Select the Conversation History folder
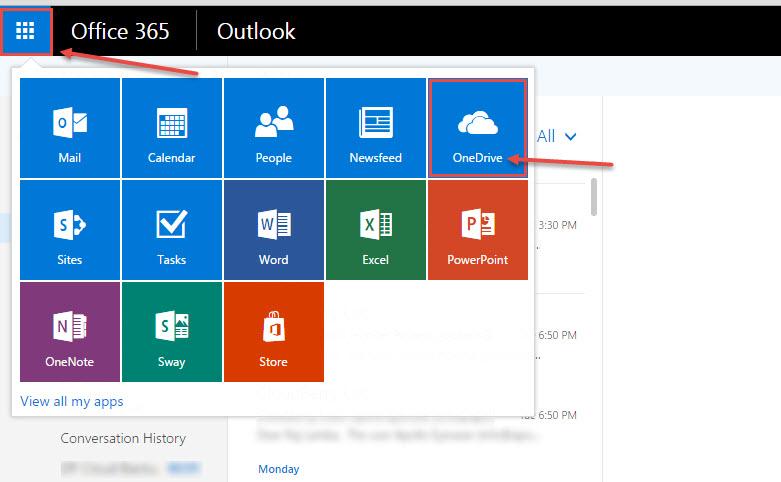The width and height of the screenshot is (781, 482). [123, 438]
